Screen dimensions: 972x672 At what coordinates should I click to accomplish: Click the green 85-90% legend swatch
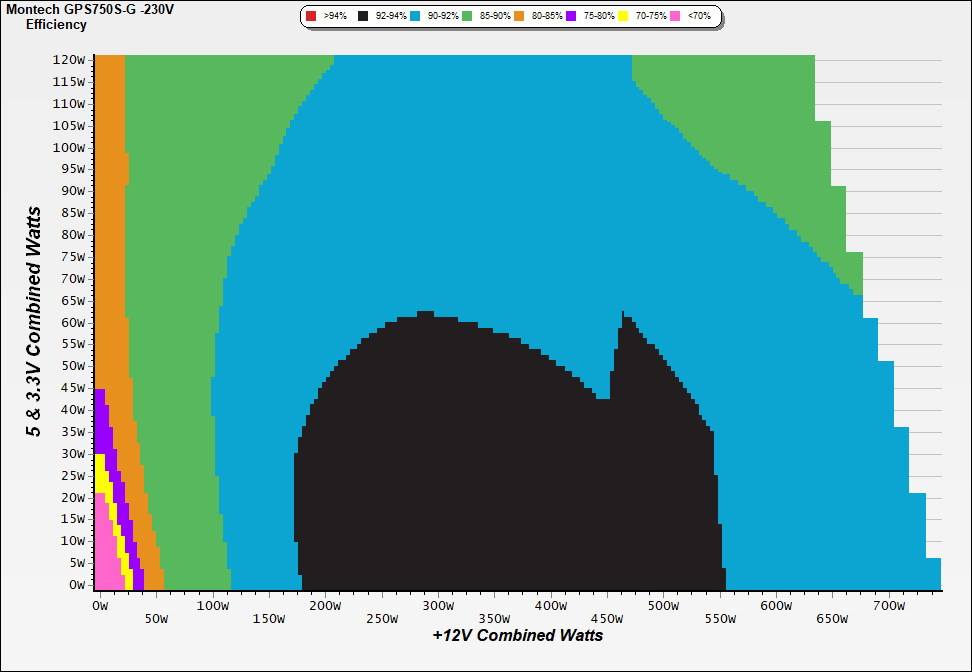[x=467, y=17]
